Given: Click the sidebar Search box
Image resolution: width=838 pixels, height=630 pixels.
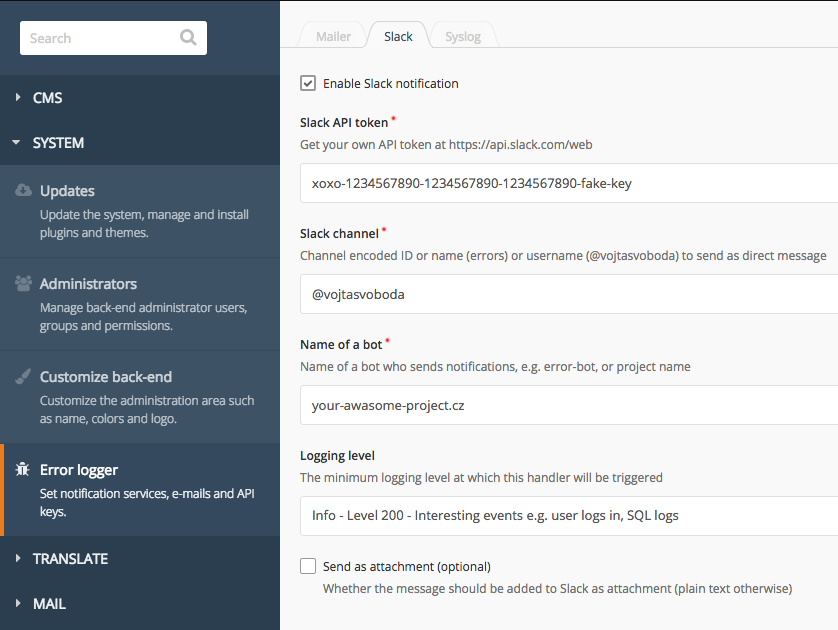Looking at the screenshot, I should pos(113,38).
